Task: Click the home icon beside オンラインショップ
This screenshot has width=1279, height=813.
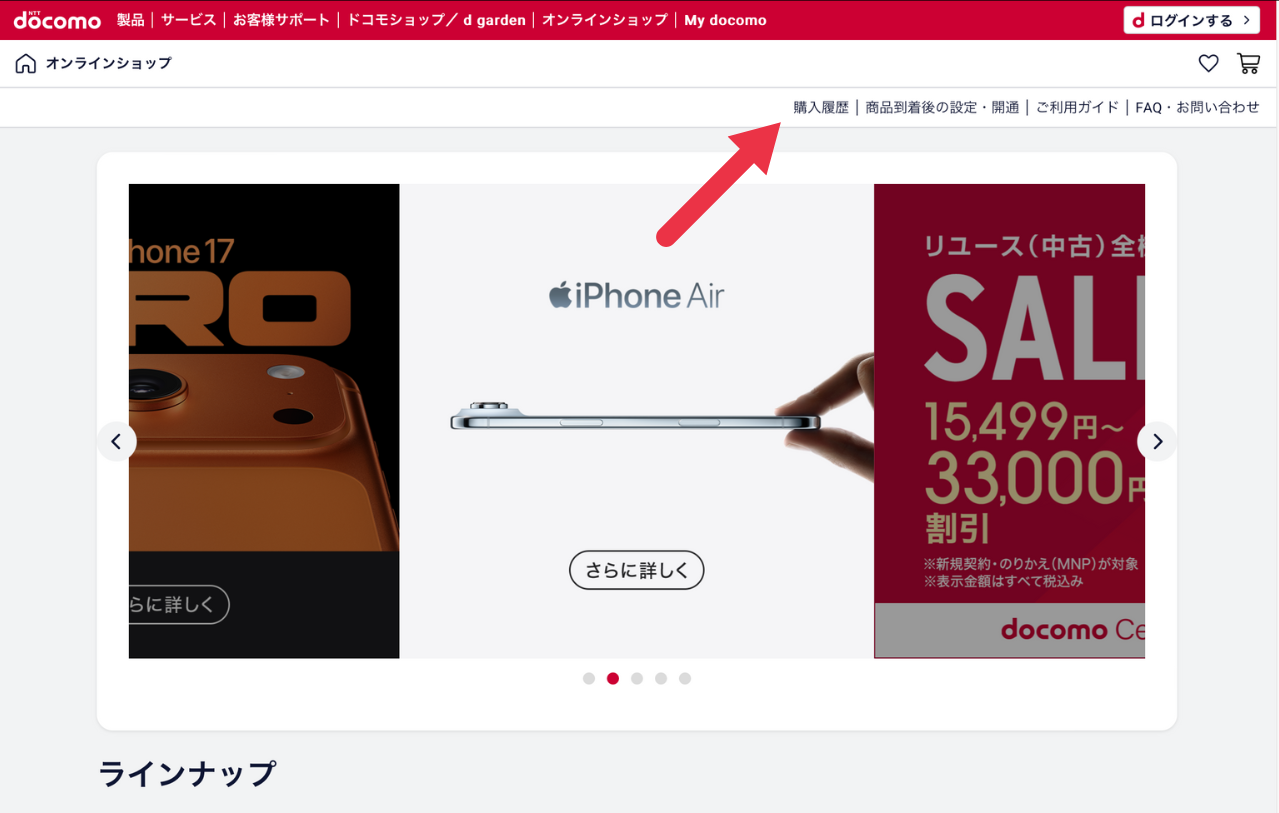Action: 26,64
